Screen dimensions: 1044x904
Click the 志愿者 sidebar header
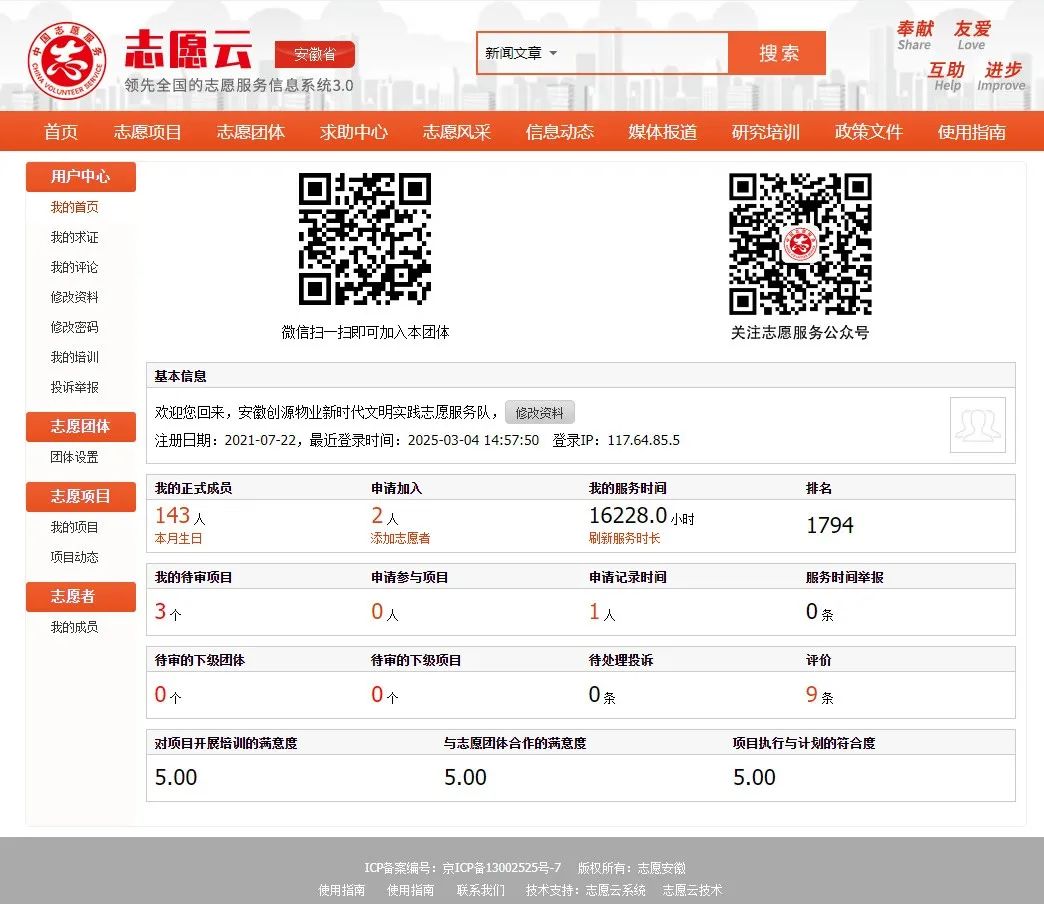81,596
